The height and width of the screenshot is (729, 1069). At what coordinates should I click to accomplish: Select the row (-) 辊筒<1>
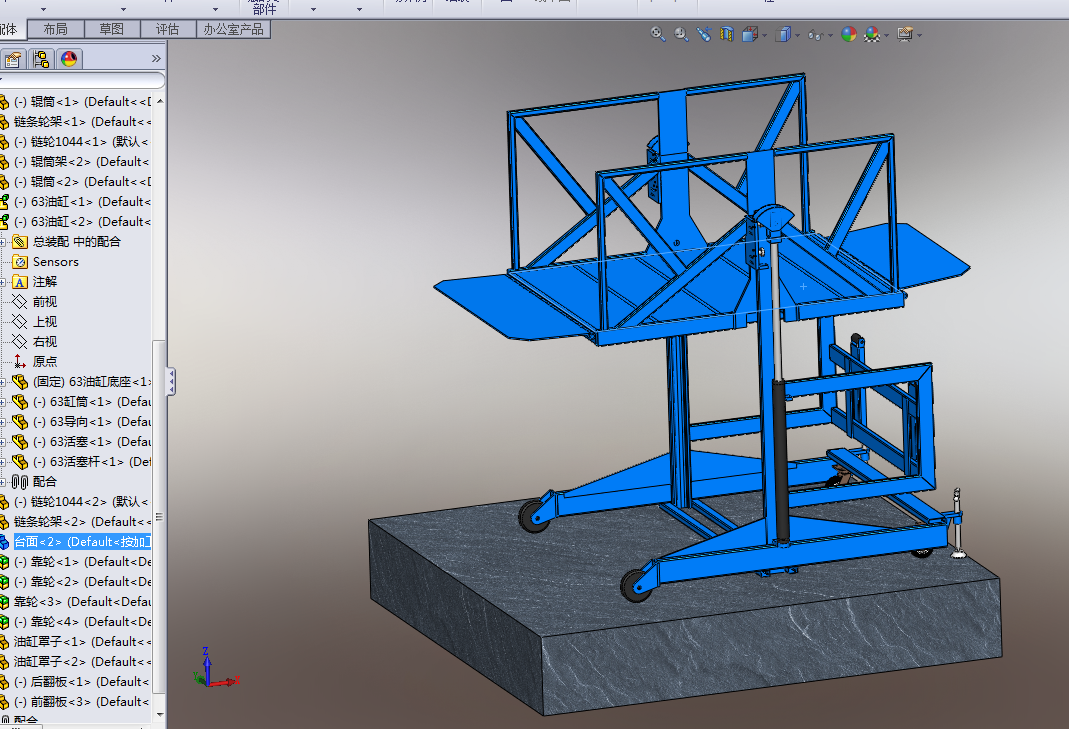(75, 102)
